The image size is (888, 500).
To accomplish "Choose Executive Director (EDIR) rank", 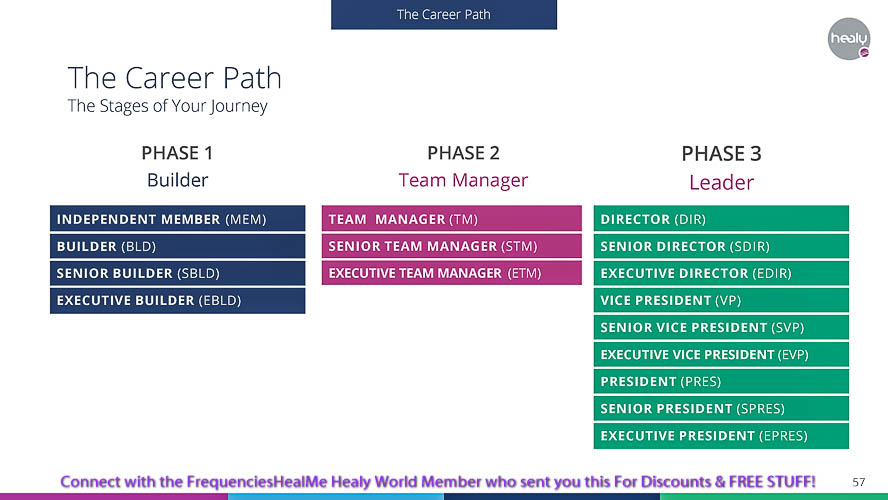I will coord(721,273).
